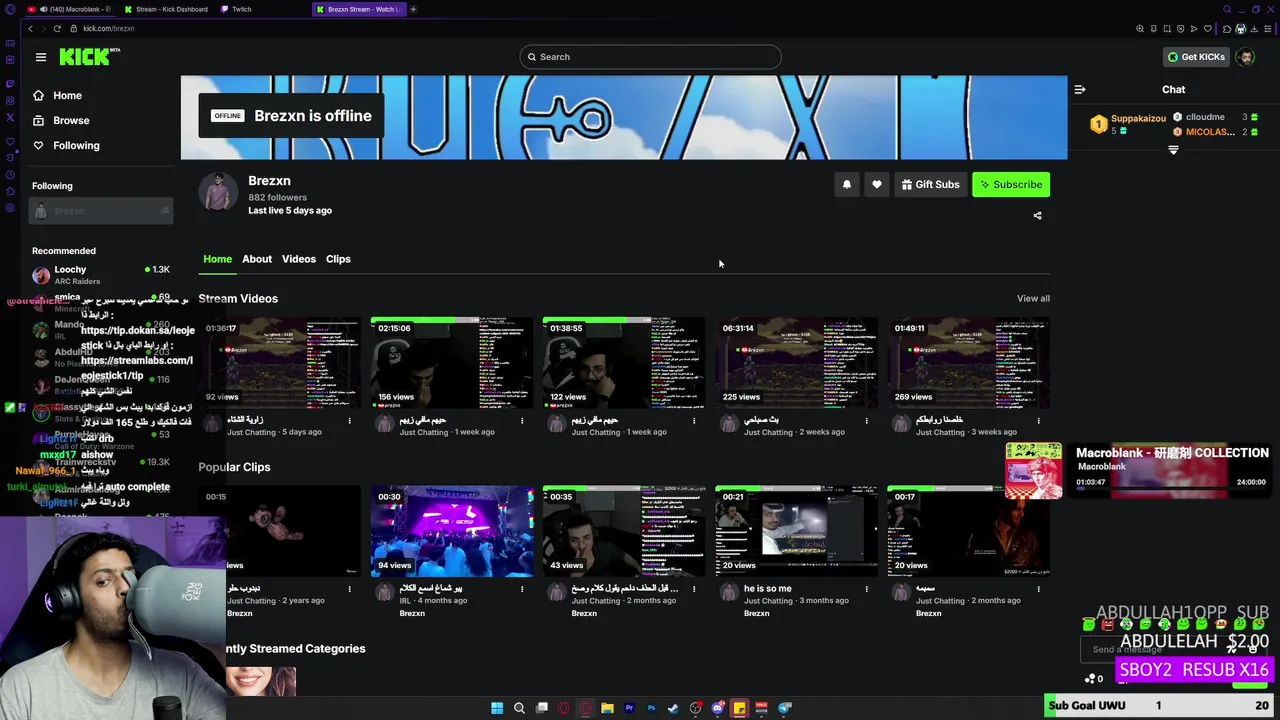Open options menu for 122 views video
1280x720 pixels.
(x=694, y=421)
